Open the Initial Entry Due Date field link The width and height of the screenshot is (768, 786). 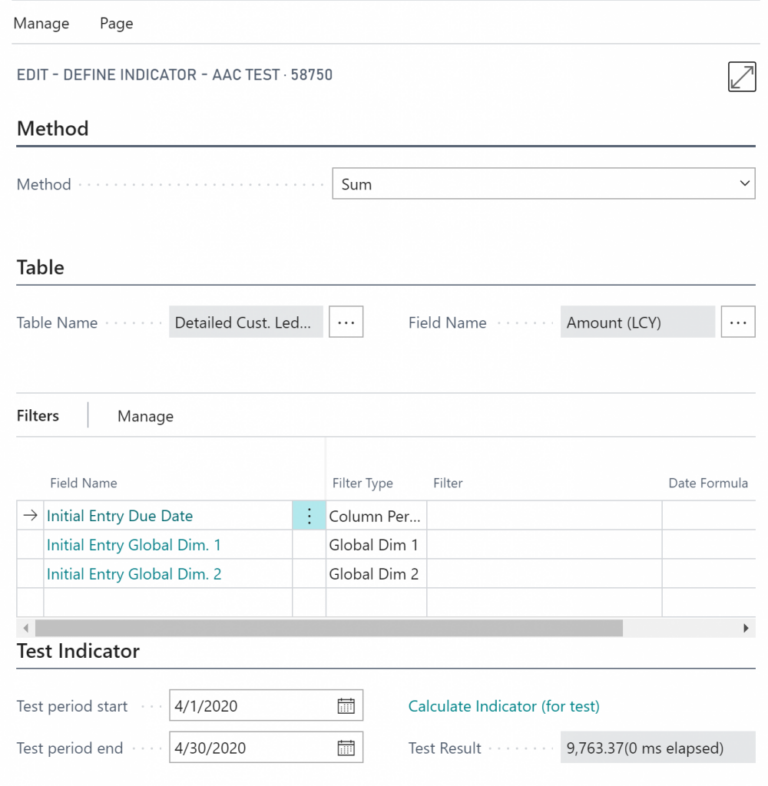click(119, 516)
